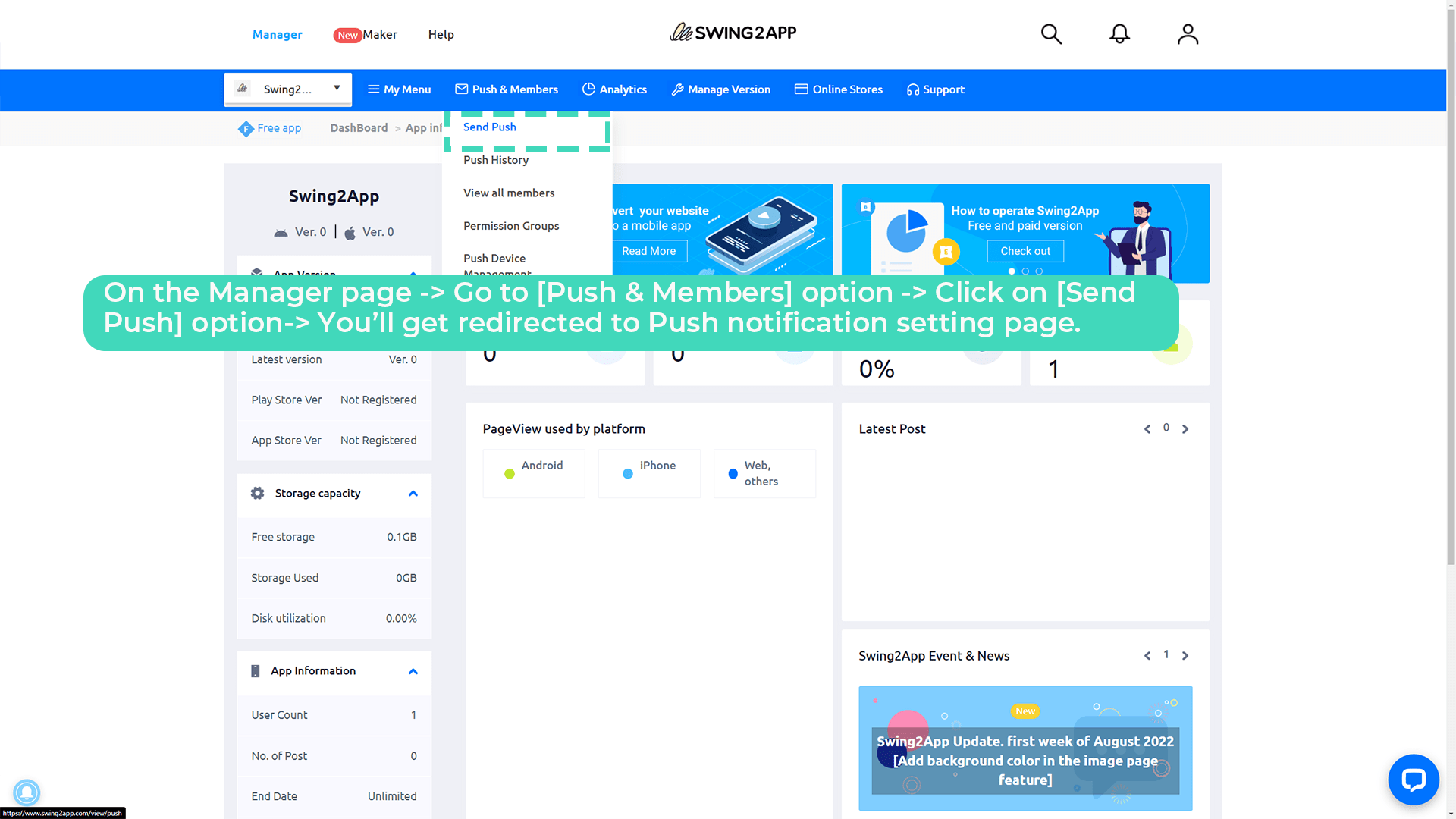The height and width of the screenshot is (819, 1456).
Task: Click the blue bell icon at bottom-left
Action: (x=26, y=792)
